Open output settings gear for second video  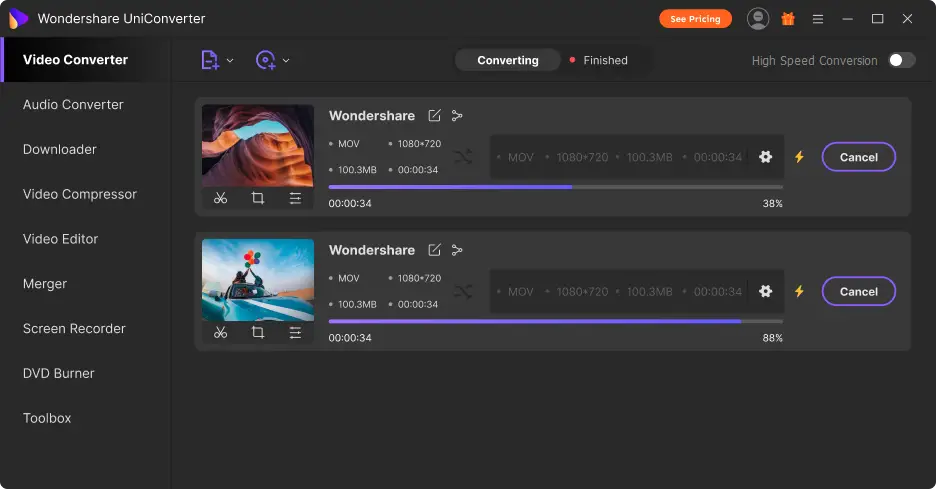click(765, 291)
